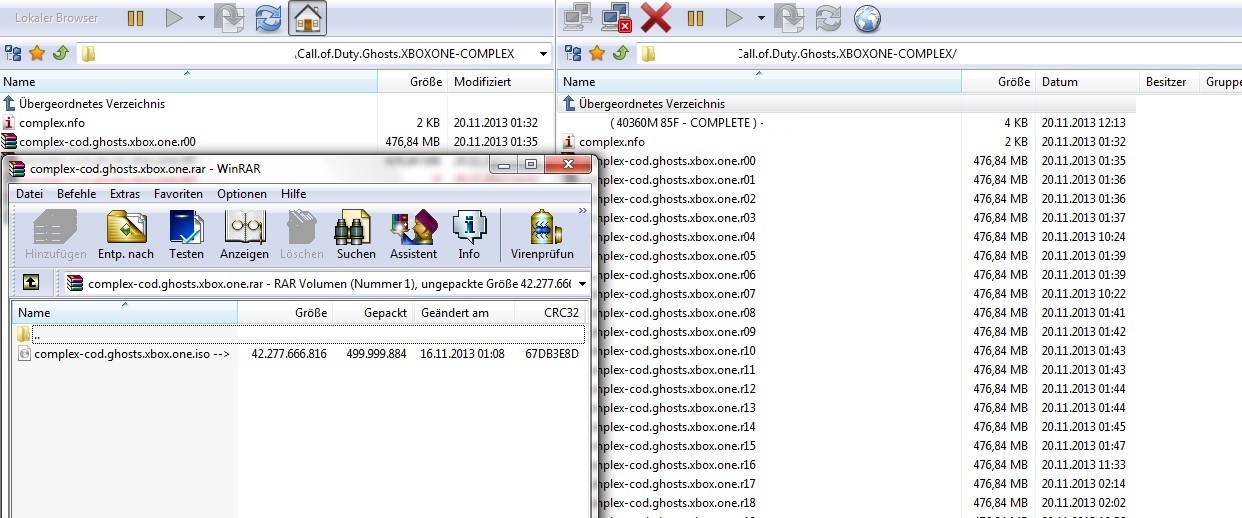Pause transfers in remote toolbar
The height and width of the screenshot is (518, 1242).
(x=695, y=18)
